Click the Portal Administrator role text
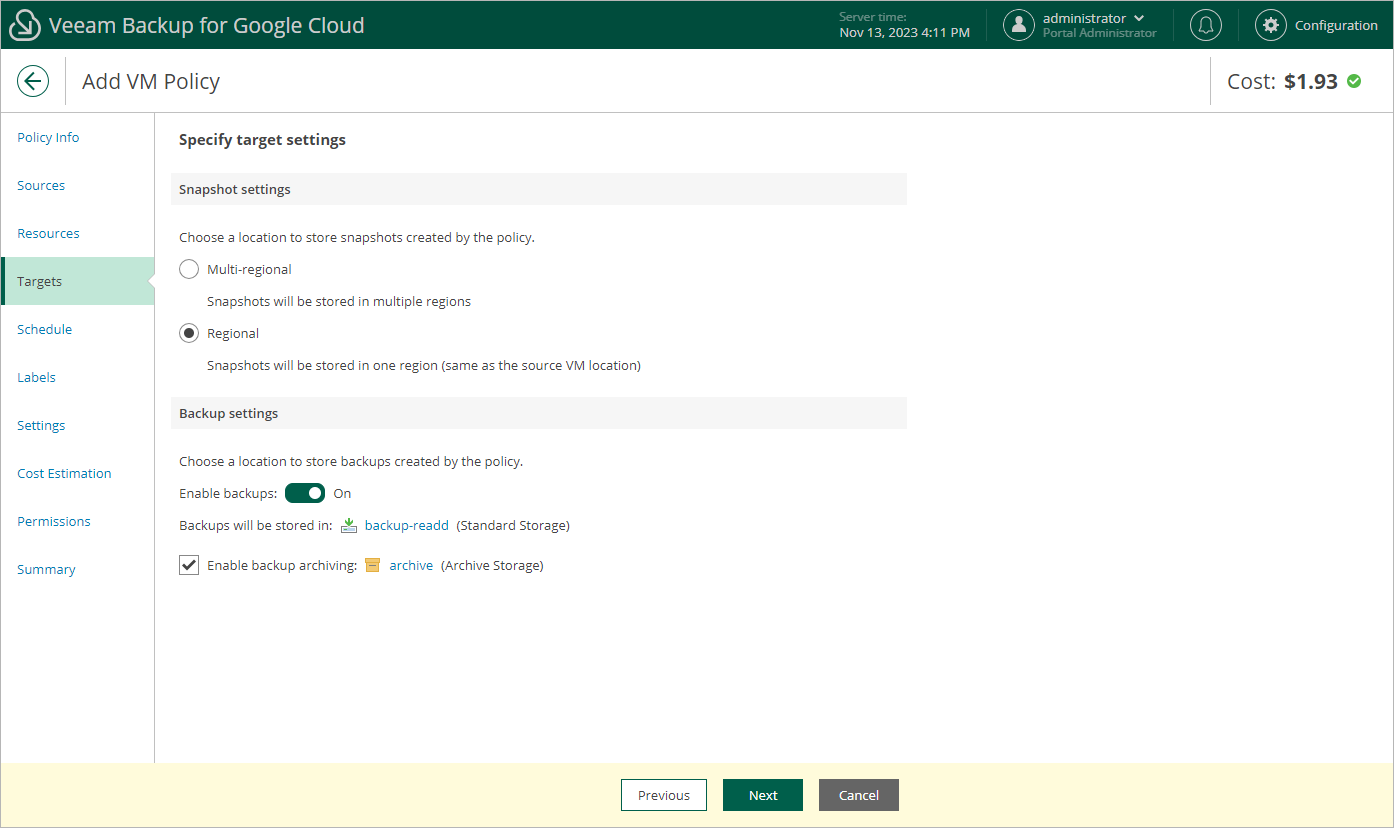The image size is (1394, 828). 1099,33
